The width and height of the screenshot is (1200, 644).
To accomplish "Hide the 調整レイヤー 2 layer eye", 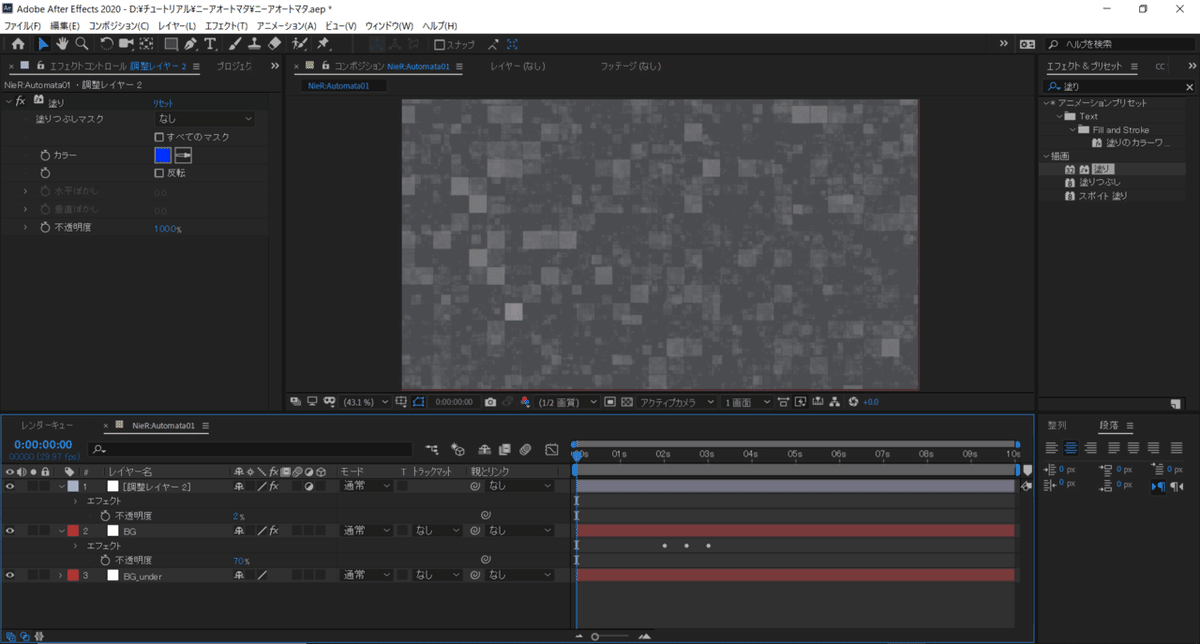I will pyautogui.click(x=10, y=486).
